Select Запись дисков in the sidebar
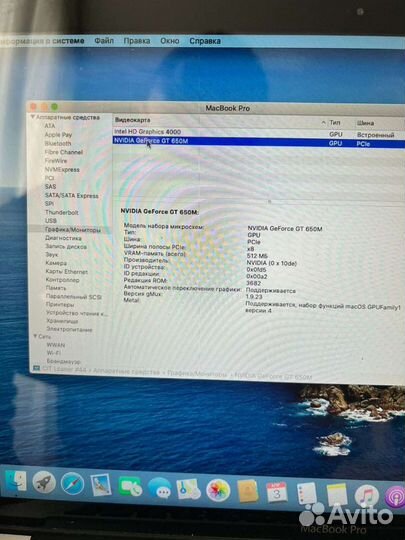This screenshot has width=405, height=540. pos(66,246)
